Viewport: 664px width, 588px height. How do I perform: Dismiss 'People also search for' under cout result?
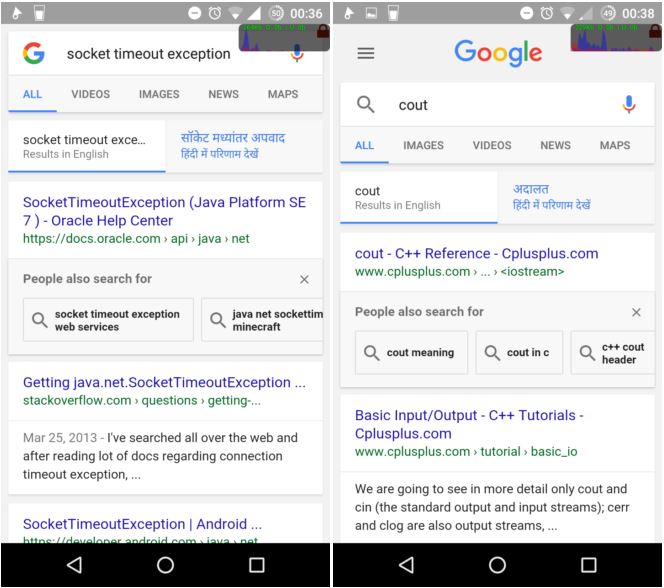pos(636,312)
